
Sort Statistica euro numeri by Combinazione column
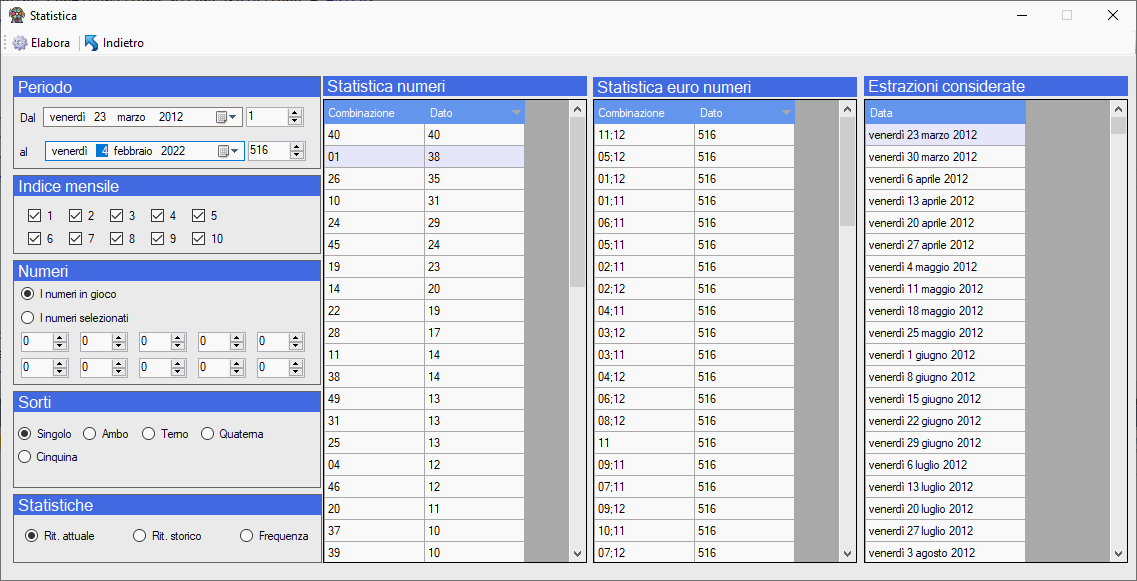[x=644, y=112]
